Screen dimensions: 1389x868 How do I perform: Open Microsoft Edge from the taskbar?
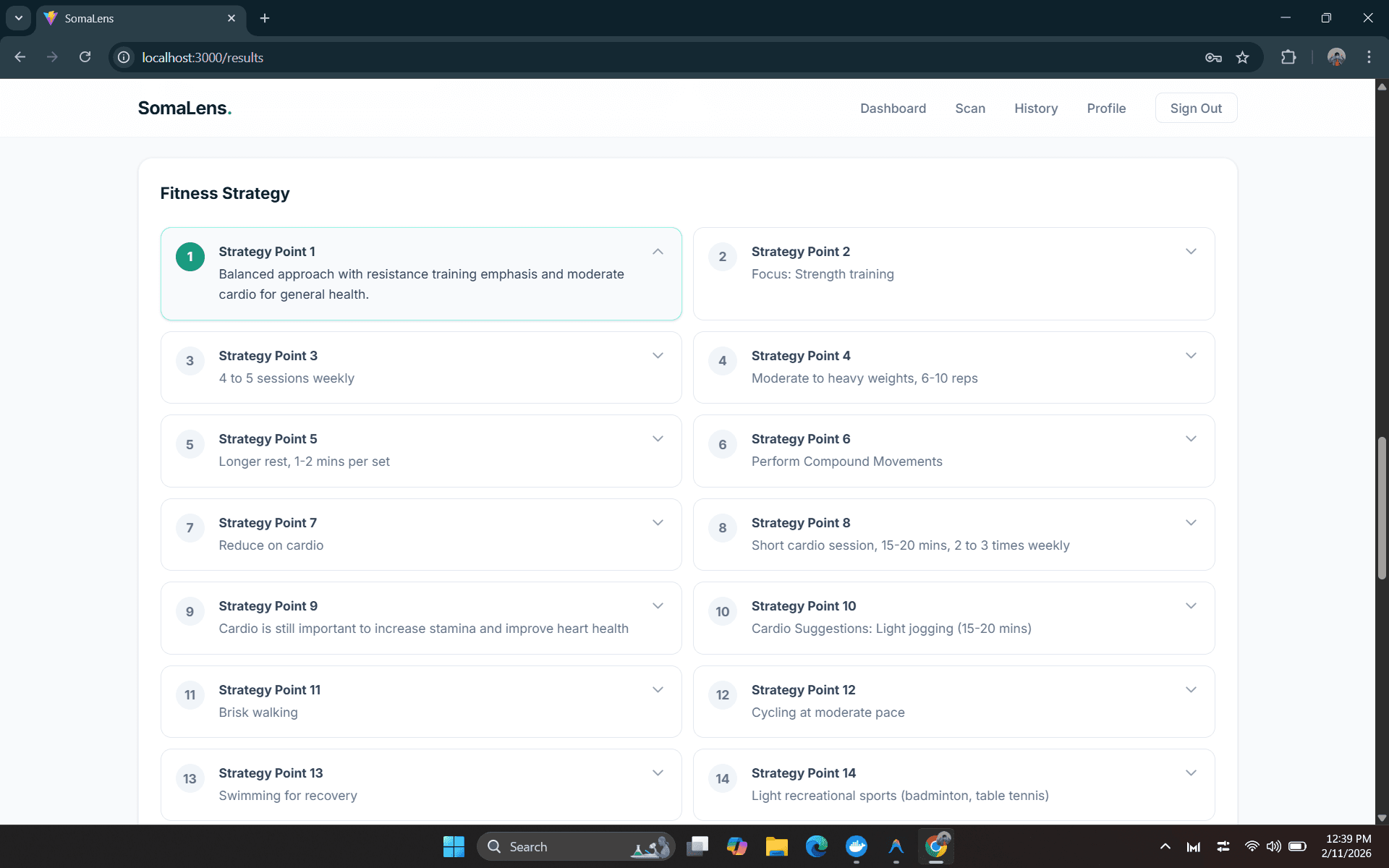816,846
